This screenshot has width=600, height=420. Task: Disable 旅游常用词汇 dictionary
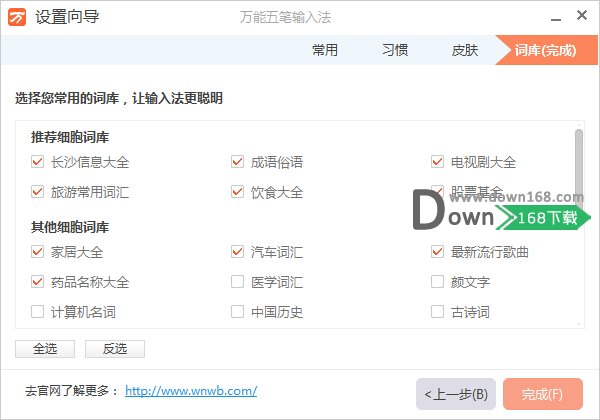[38, 192]
